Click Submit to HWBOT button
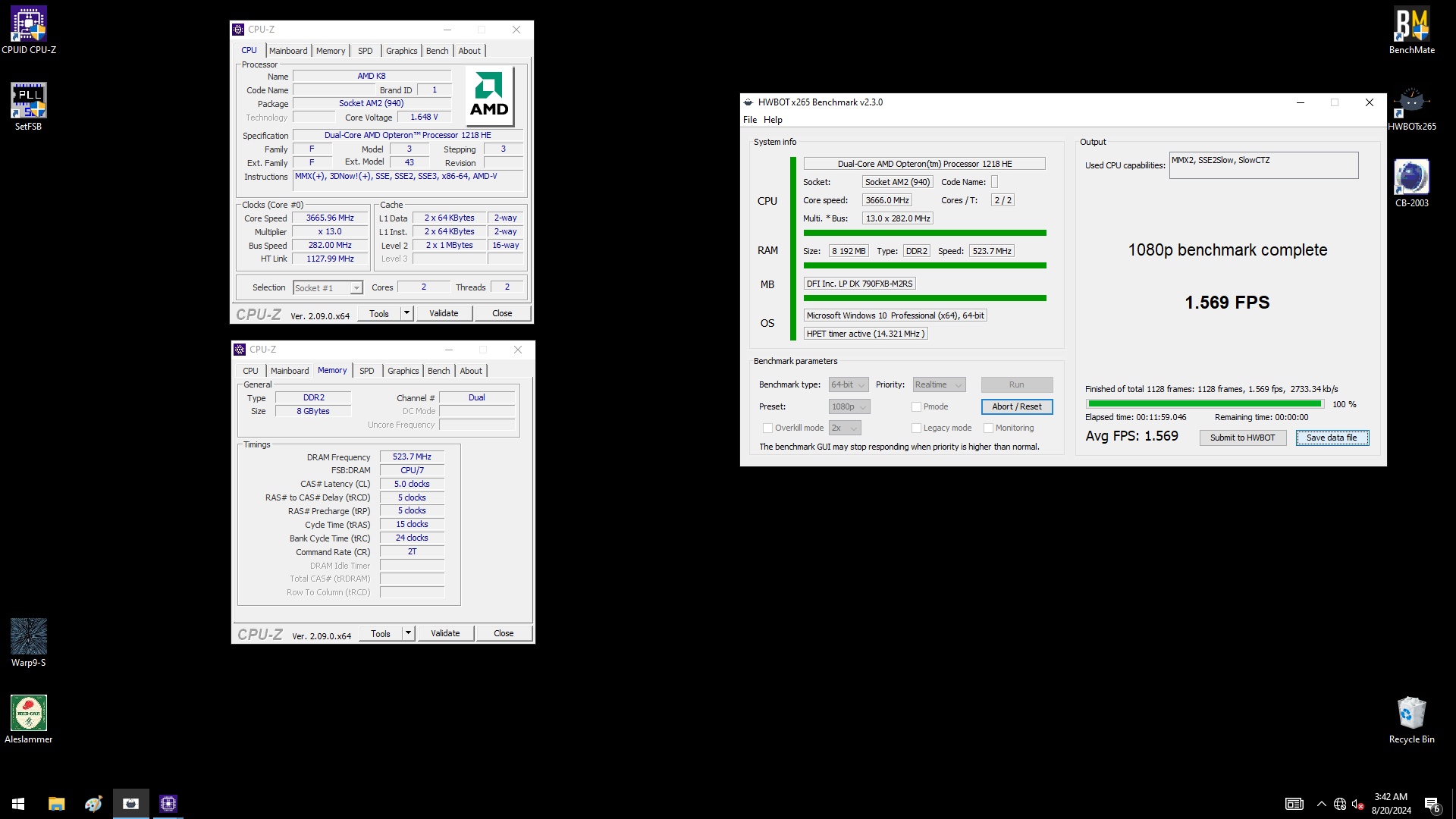The width and height of the screenshot is (1456, 819). click(x=1243, y=438)
